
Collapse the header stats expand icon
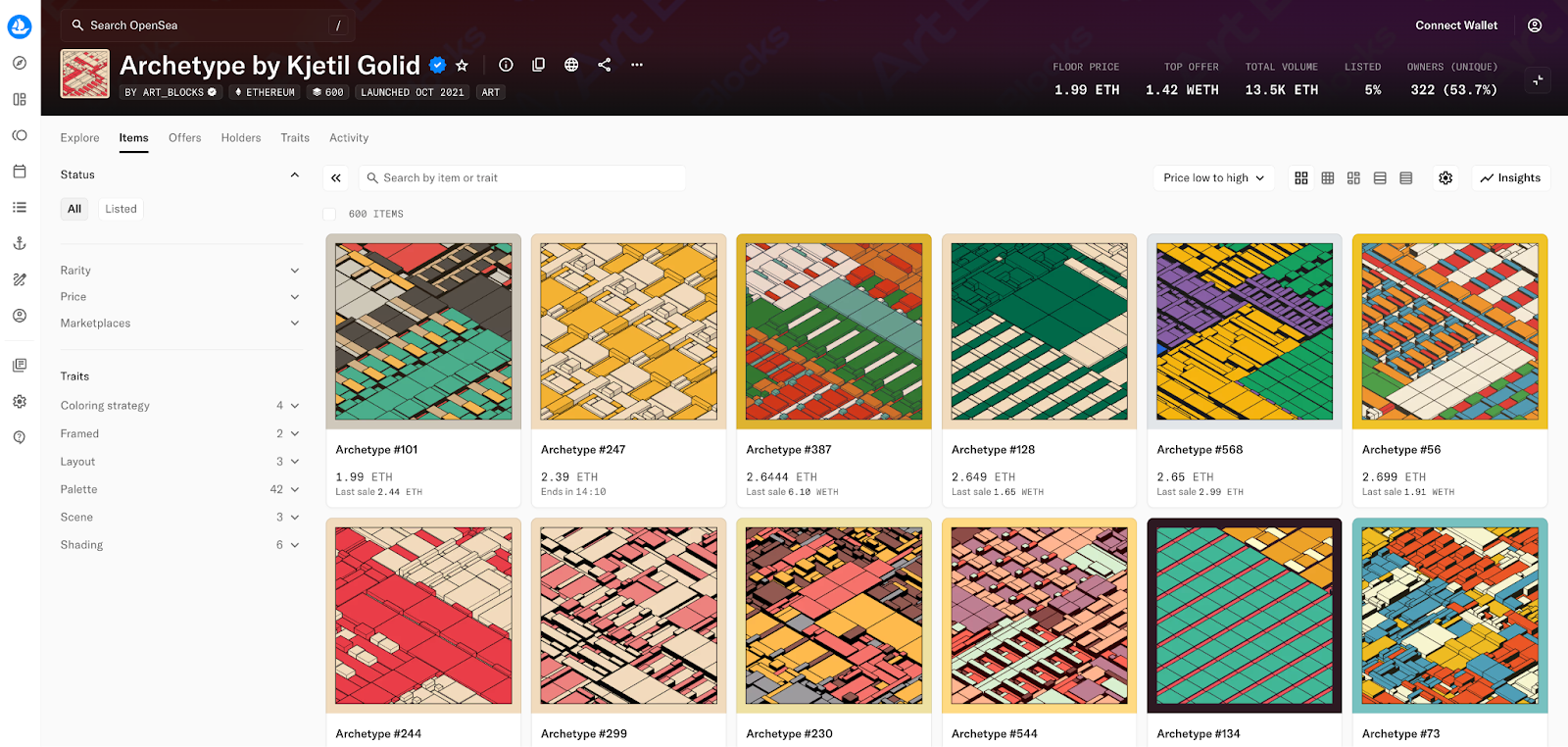tap(1538, 80)
